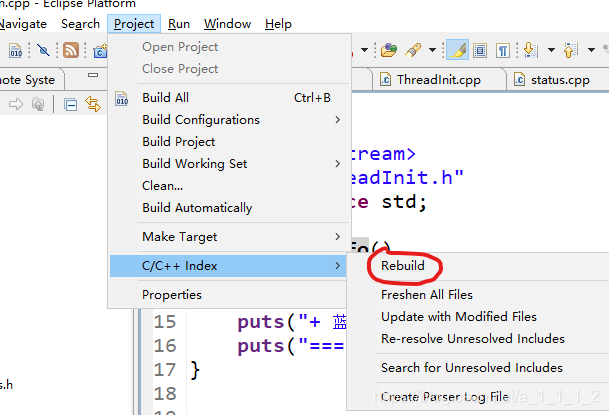Open project Properties entry
Image resolution: width=609 pixels, height=415 pixels.
(229, 295)
